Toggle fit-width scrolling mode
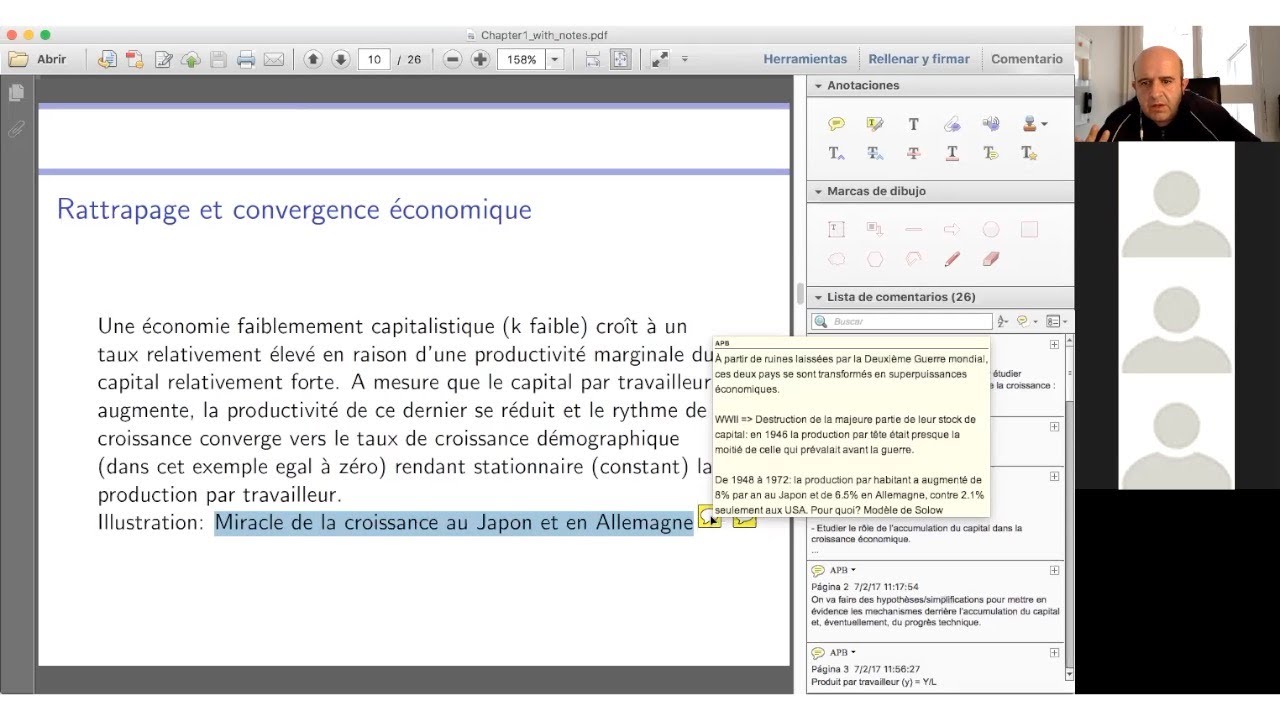The image size is (1280, 720). pyautogui.click(x=593, y=59)
